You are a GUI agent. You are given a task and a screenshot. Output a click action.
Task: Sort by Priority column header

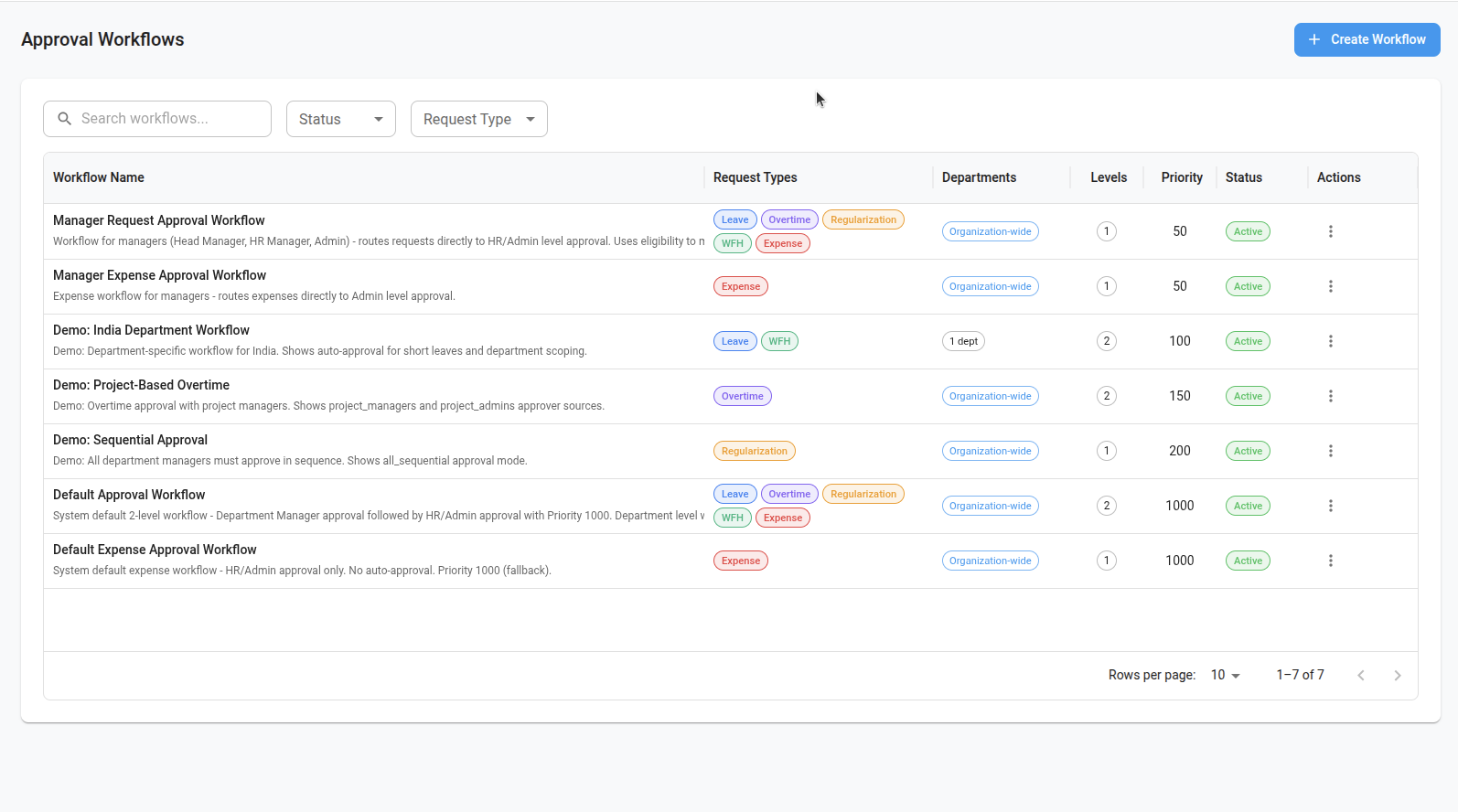[x=1181, y=177]
